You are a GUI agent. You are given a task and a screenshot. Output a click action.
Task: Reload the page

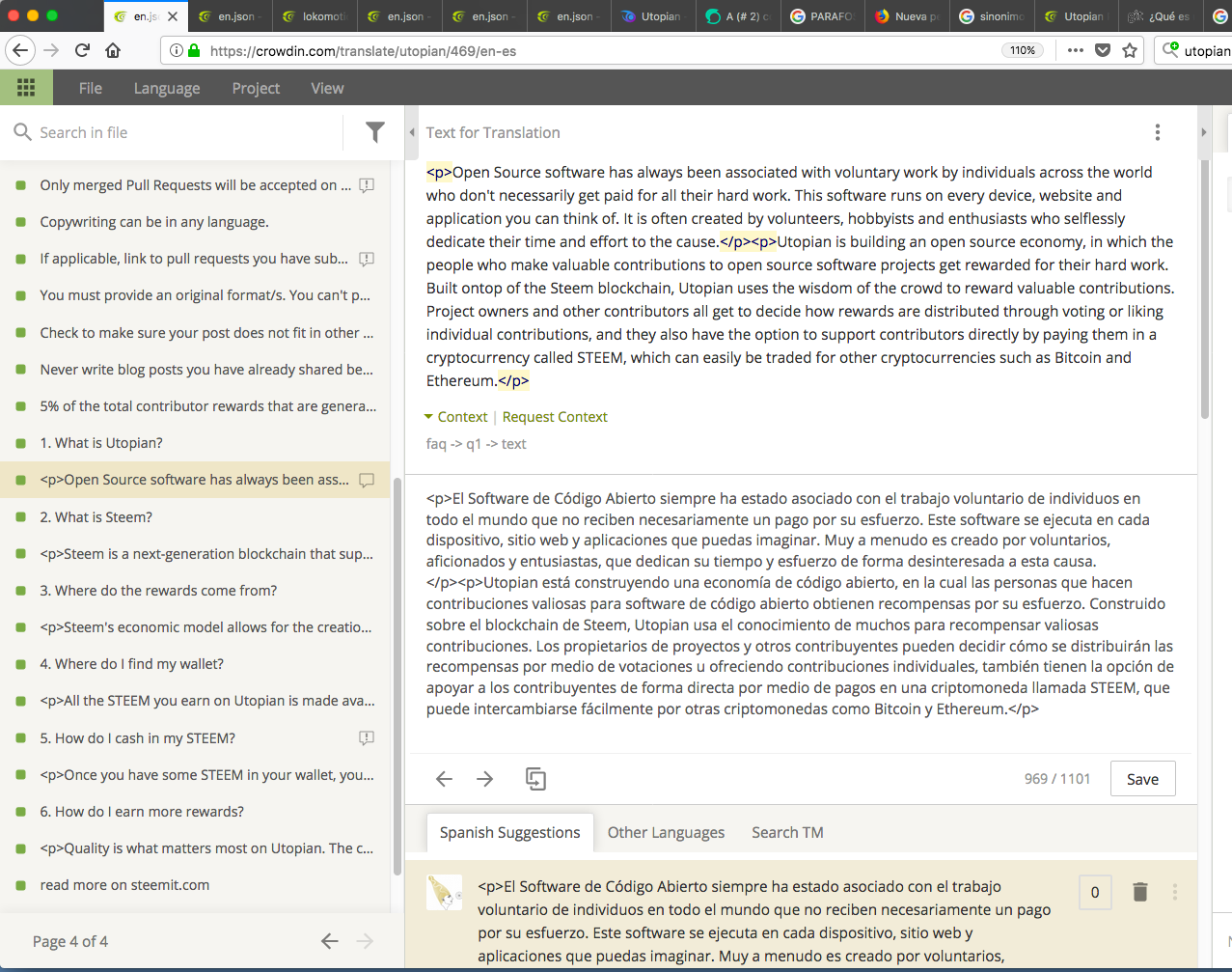pos(82,50)
